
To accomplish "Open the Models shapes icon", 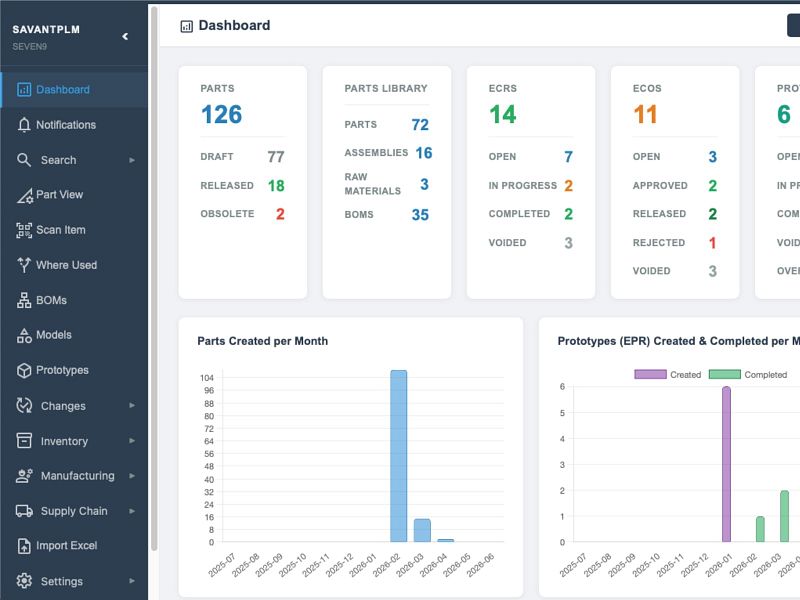I will click(24, 335).
